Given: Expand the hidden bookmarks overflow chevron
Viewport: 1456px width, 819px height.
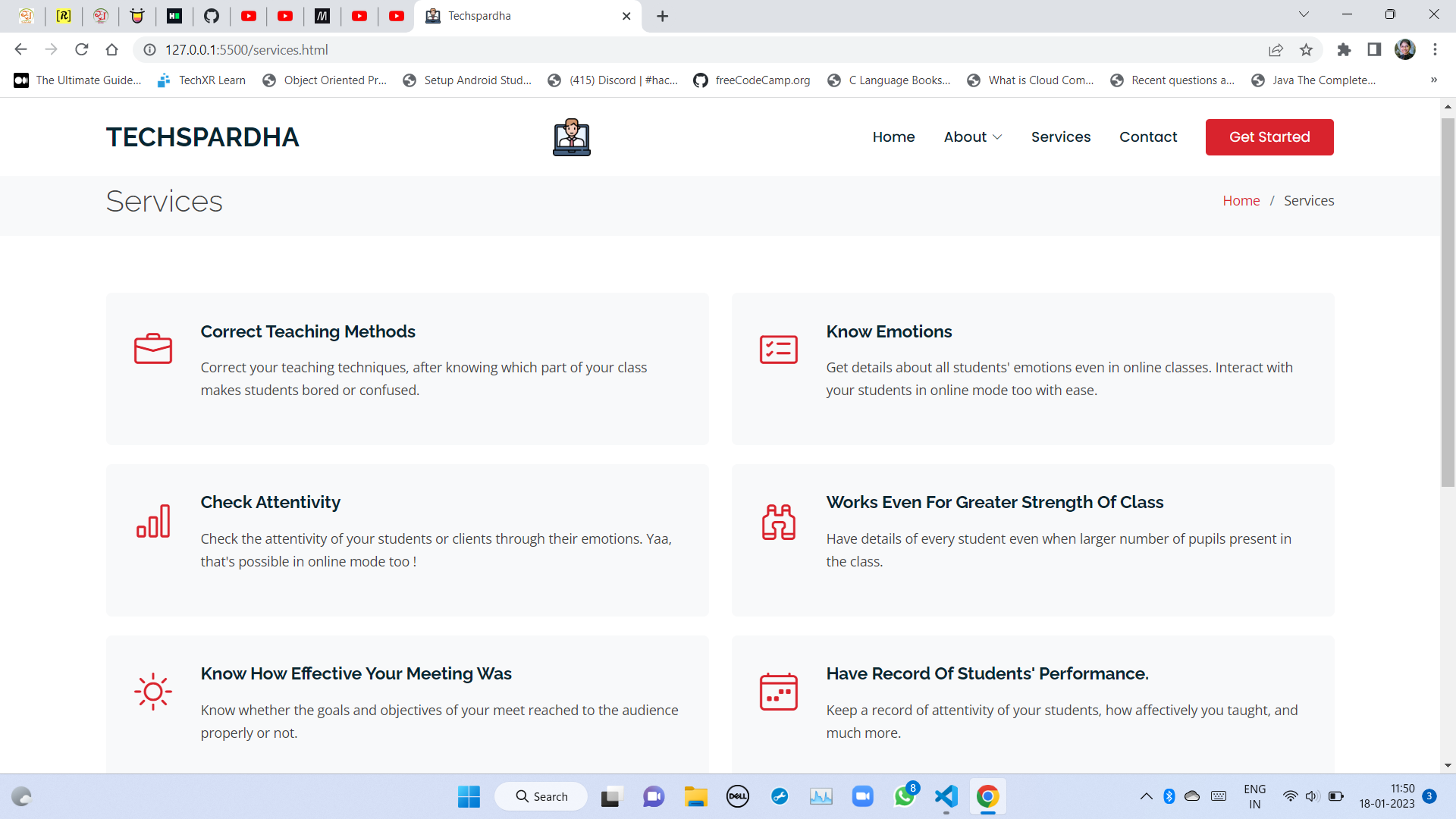Looking at the screenshot, I should tap(1433, 80).
